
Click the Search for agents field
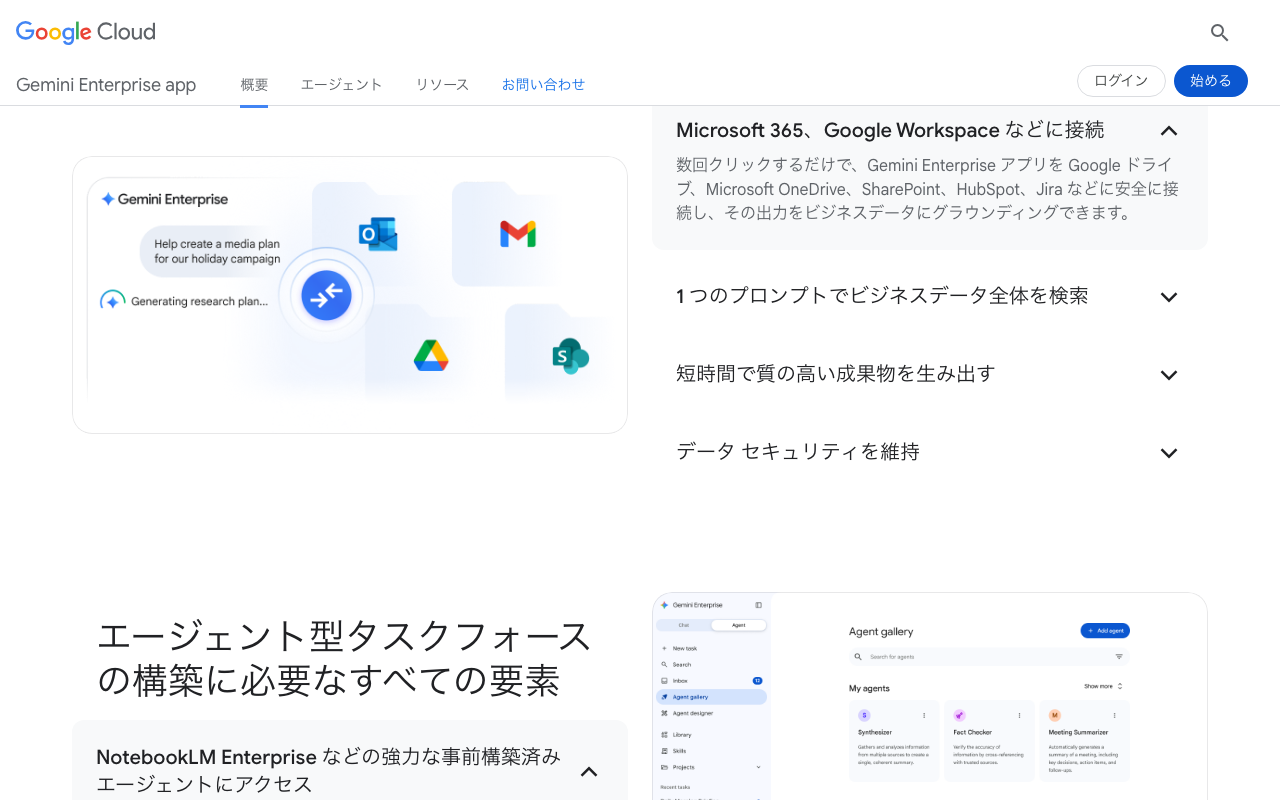coord(989,657)
